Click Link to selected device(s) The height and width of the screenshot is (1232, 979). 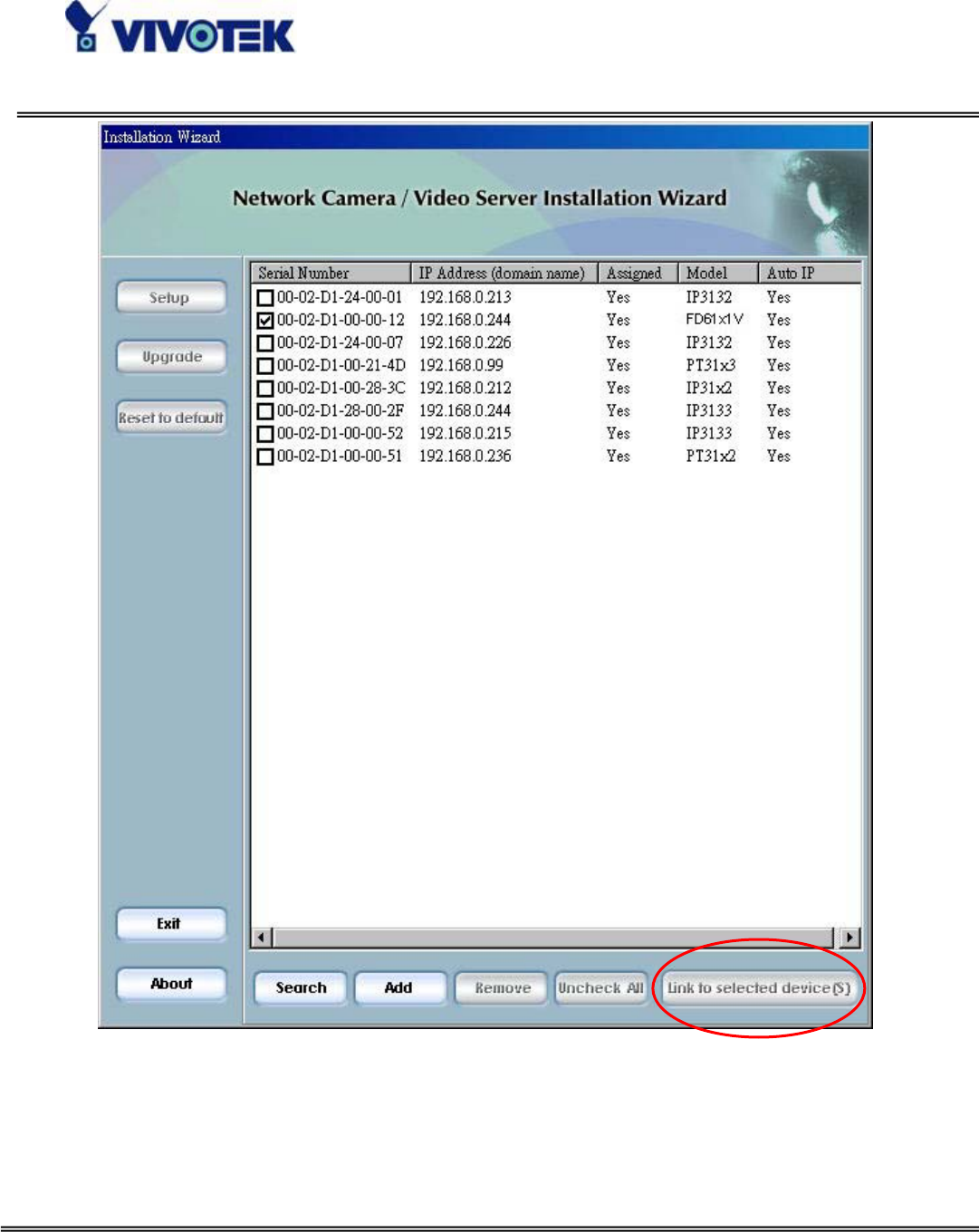(x=759, y=987)
